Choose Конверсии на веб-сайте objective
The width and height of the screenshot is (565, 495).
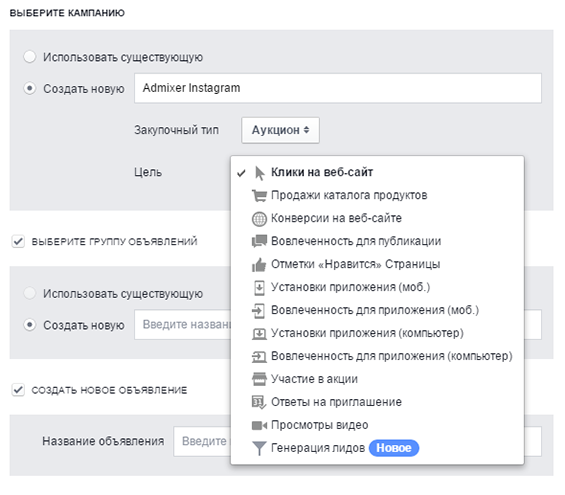[x=377, y=219]
